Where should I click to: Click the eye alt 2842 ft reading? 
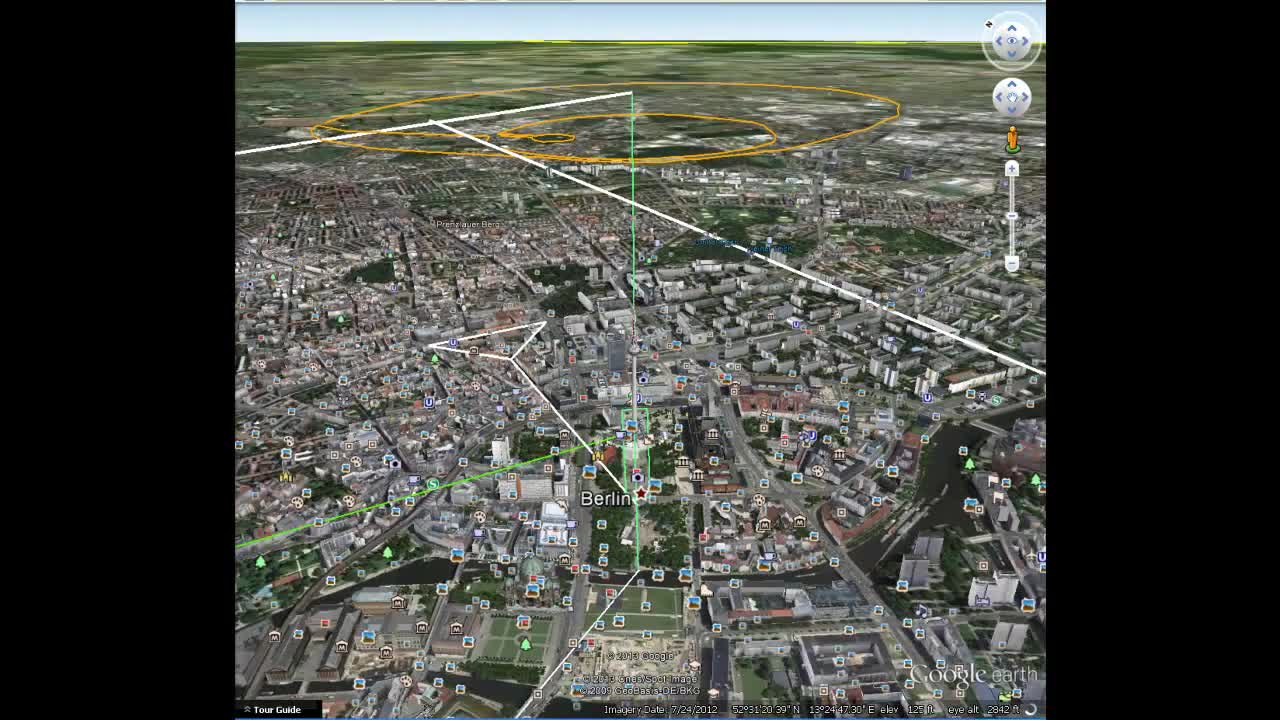click(984, 709)
